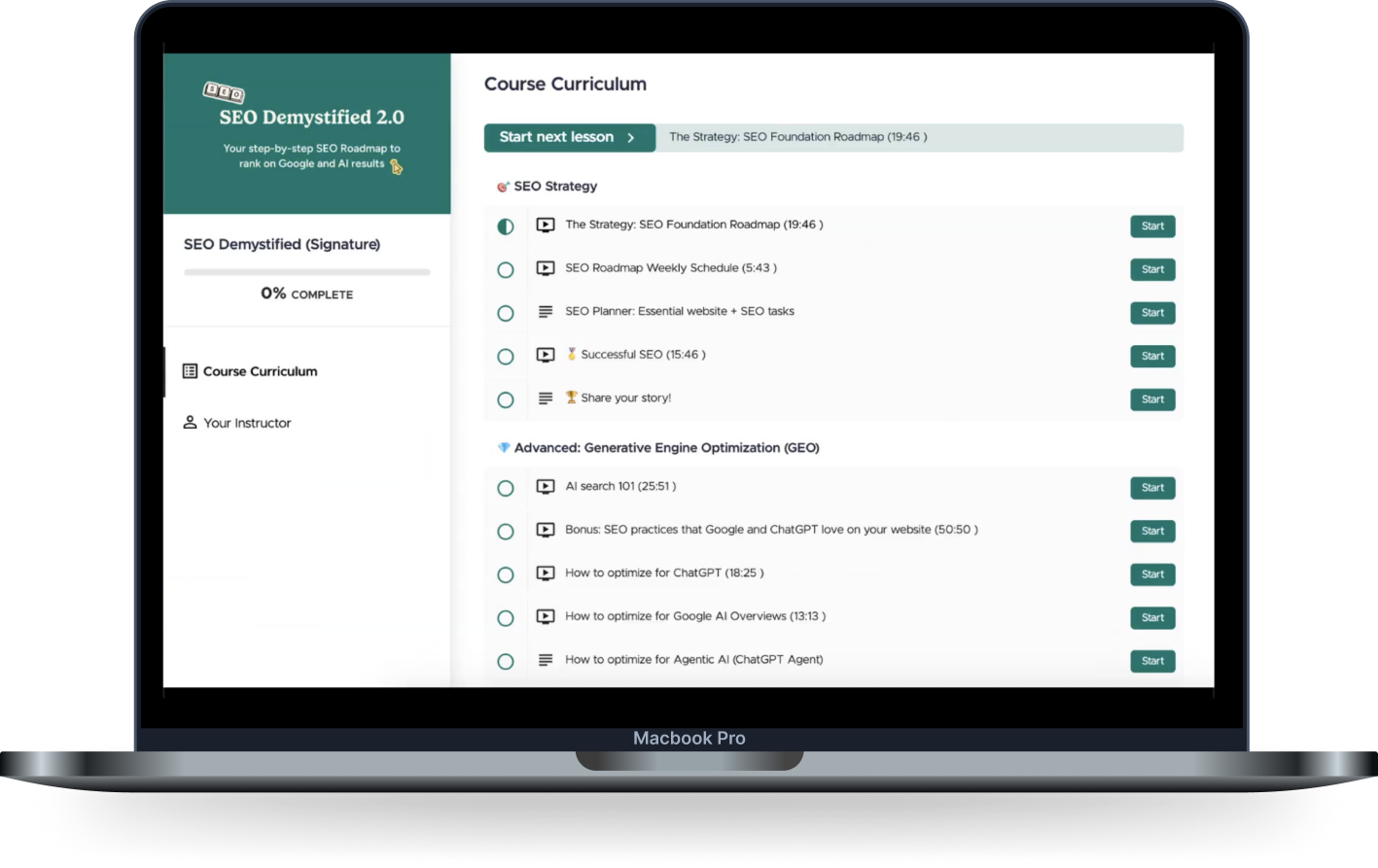The width and height of the screenshot is (1378, 868).
Task: Click the Course Curriculum page heading
Action: click(565, 85)
